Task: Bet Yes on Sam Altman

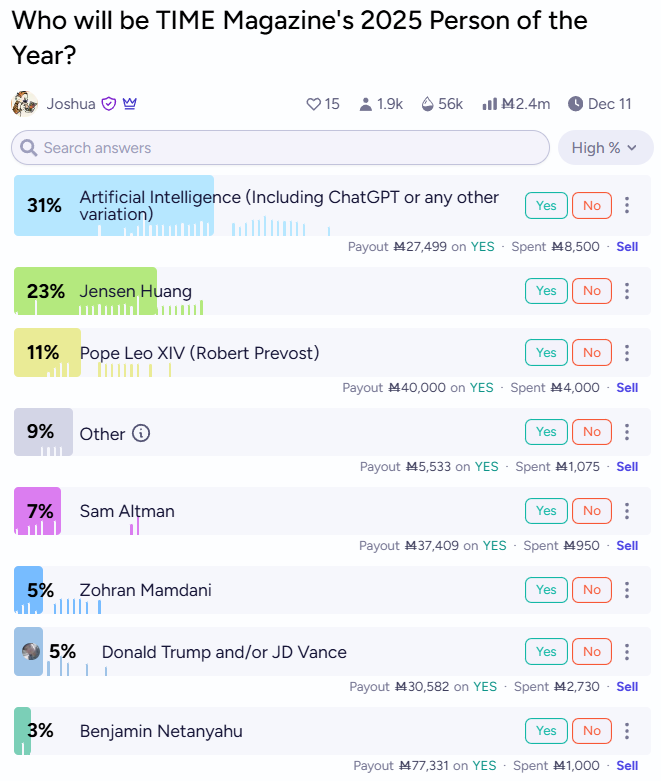Action: coord(546,511)
